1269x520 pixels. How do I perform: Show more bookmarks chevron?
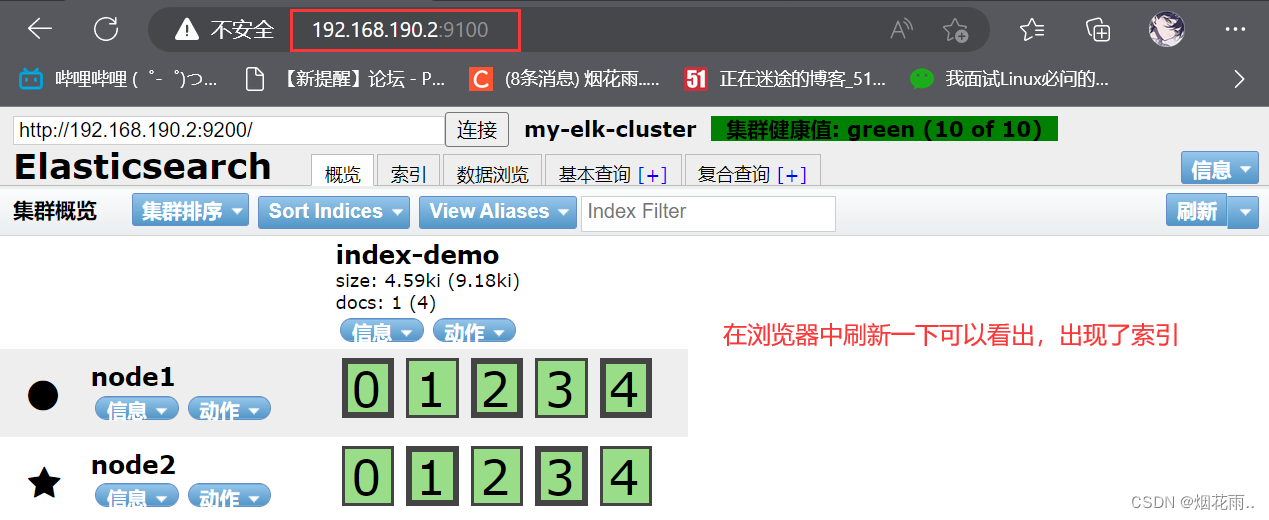pos(1240,78)
